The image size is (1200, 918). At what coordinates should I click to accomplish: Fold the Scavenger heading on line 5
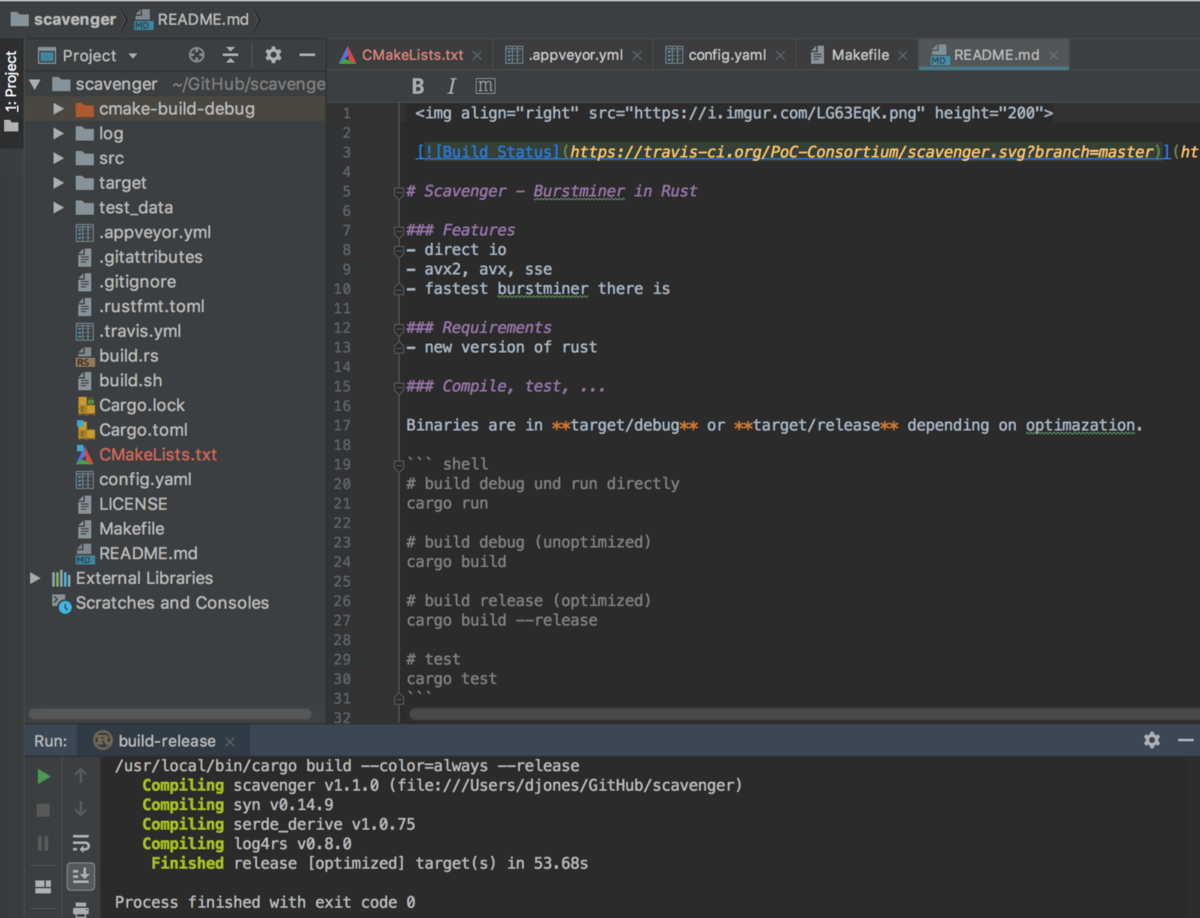point(399,191)
